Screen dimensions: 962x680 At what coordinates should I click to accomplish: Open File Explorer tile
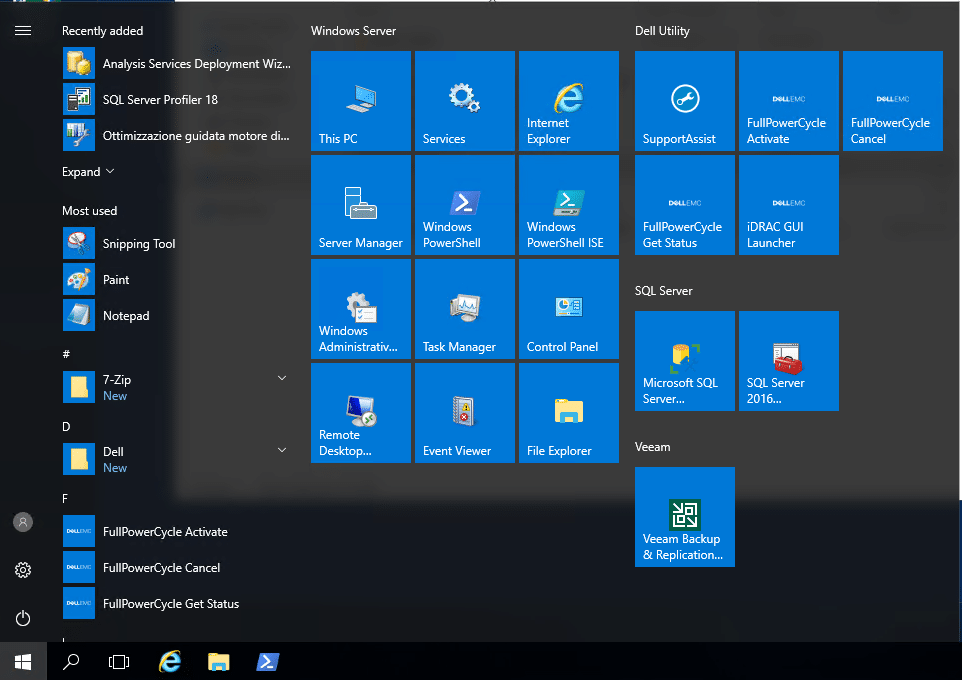[569, 413]
